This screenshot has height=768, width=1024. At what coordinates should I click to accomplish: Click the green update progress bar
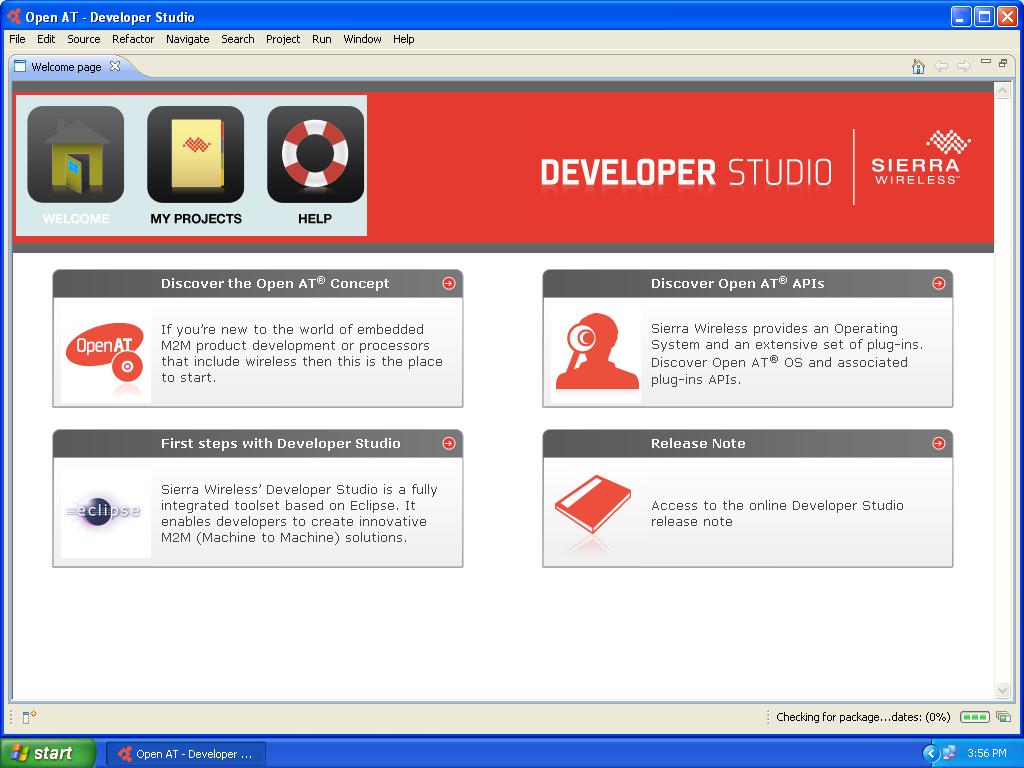975,717
